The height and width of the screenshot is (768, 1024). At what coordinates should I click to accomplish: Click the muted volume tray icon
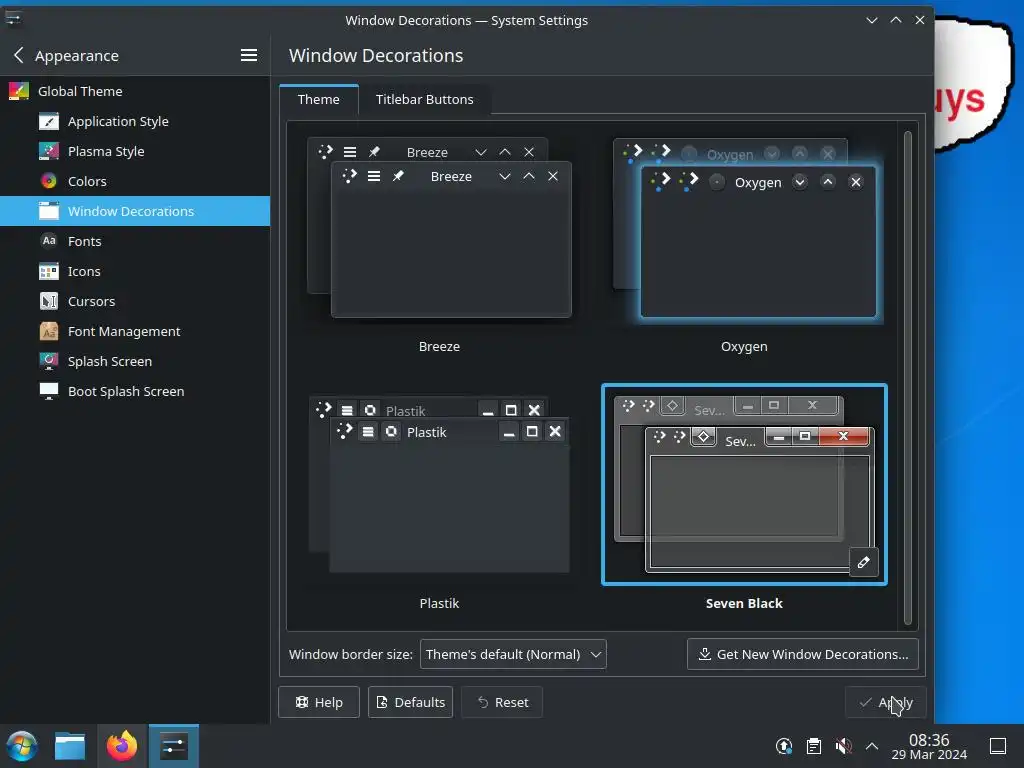click(x=843, y=746)
